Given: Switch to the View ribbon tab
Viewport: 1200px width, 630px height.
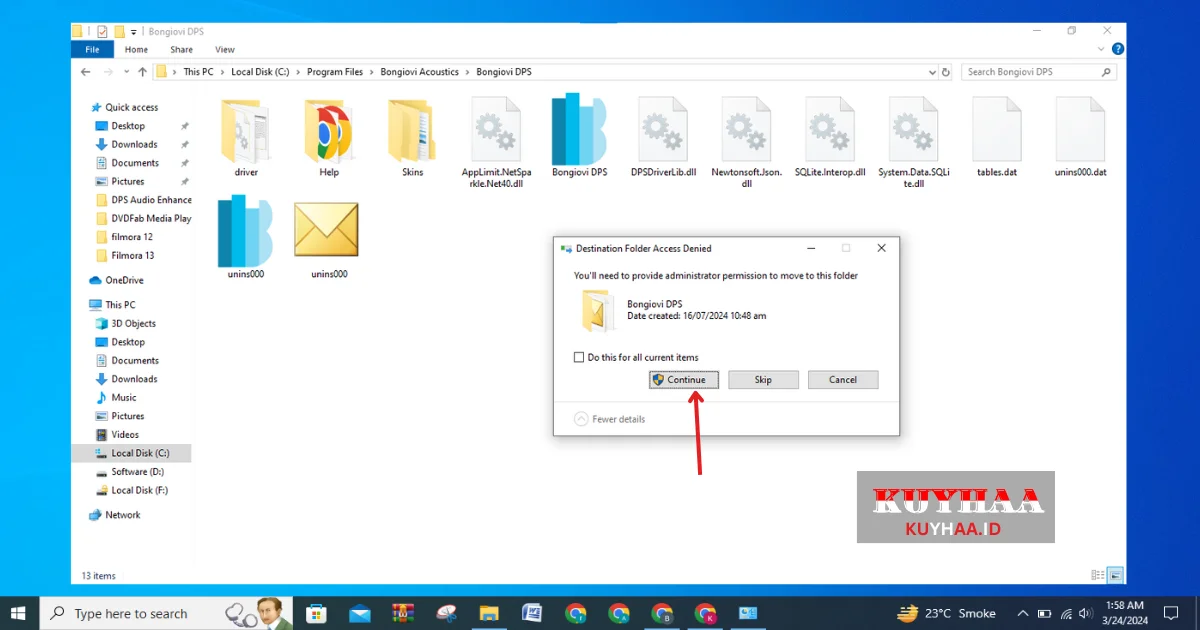Looking at the screenshot, I should pos(225,49).
